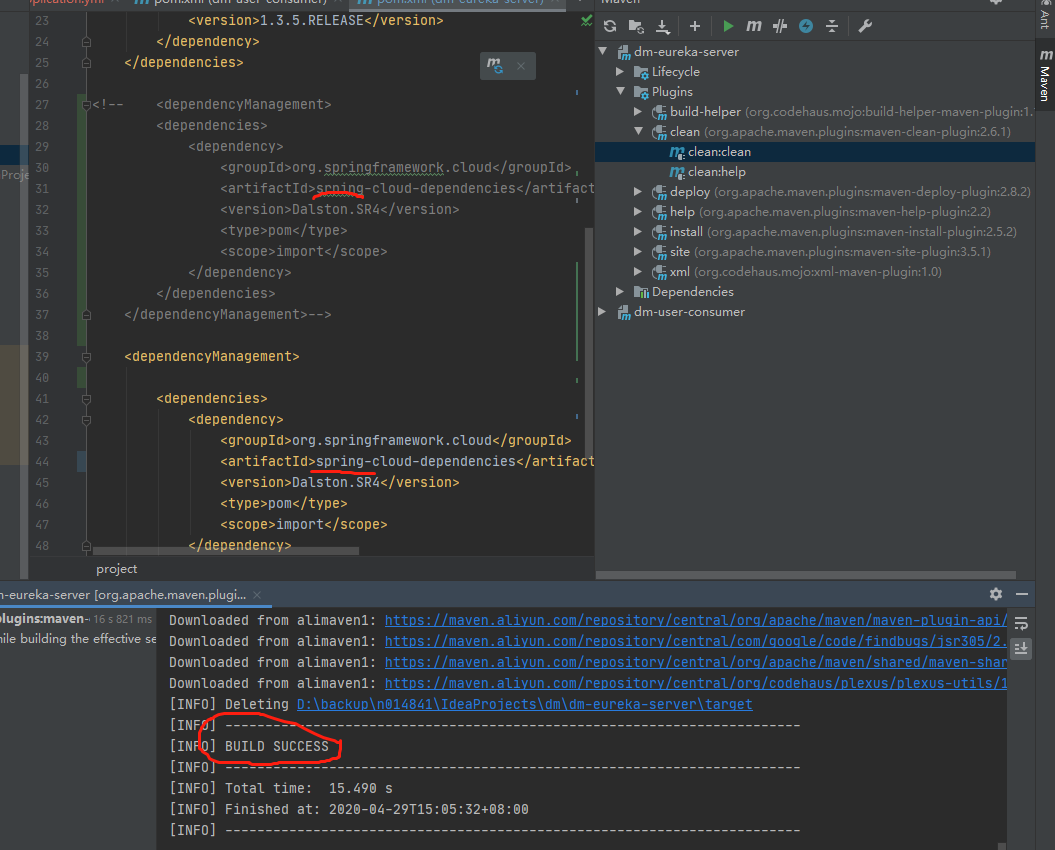The height and width of the screenshot is (850, 1055).
Task: Expand the Dependencies node
Action: pos(620,291)
